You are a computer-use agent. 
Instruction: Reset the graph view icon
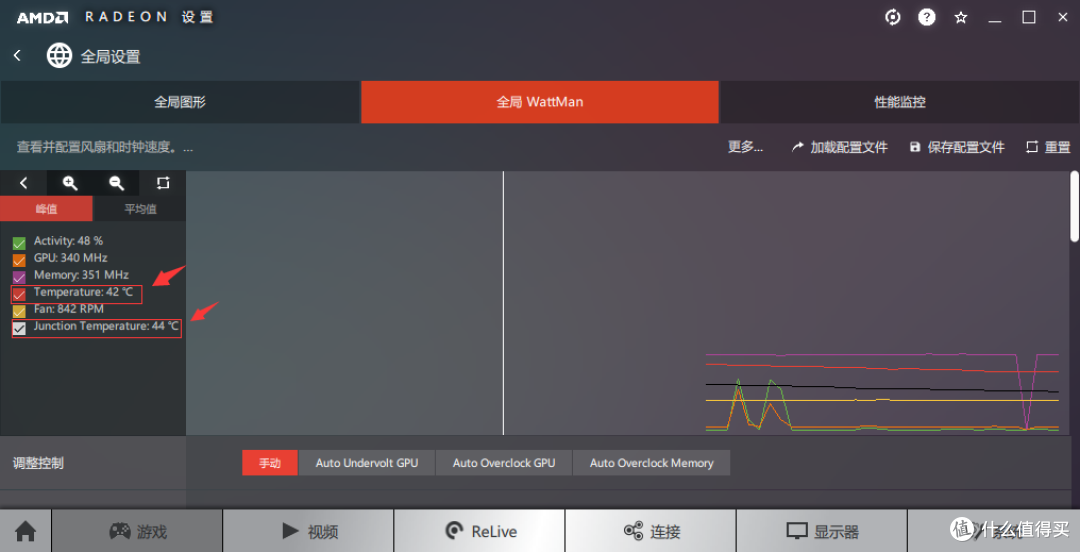point(163,183)
